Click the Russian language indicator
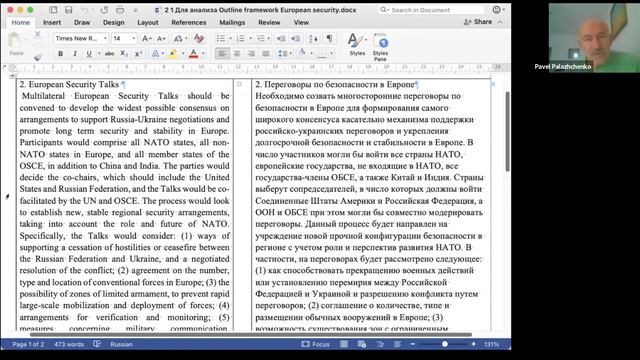The width and height of the screenshot is (640, 360). (121, 344)
